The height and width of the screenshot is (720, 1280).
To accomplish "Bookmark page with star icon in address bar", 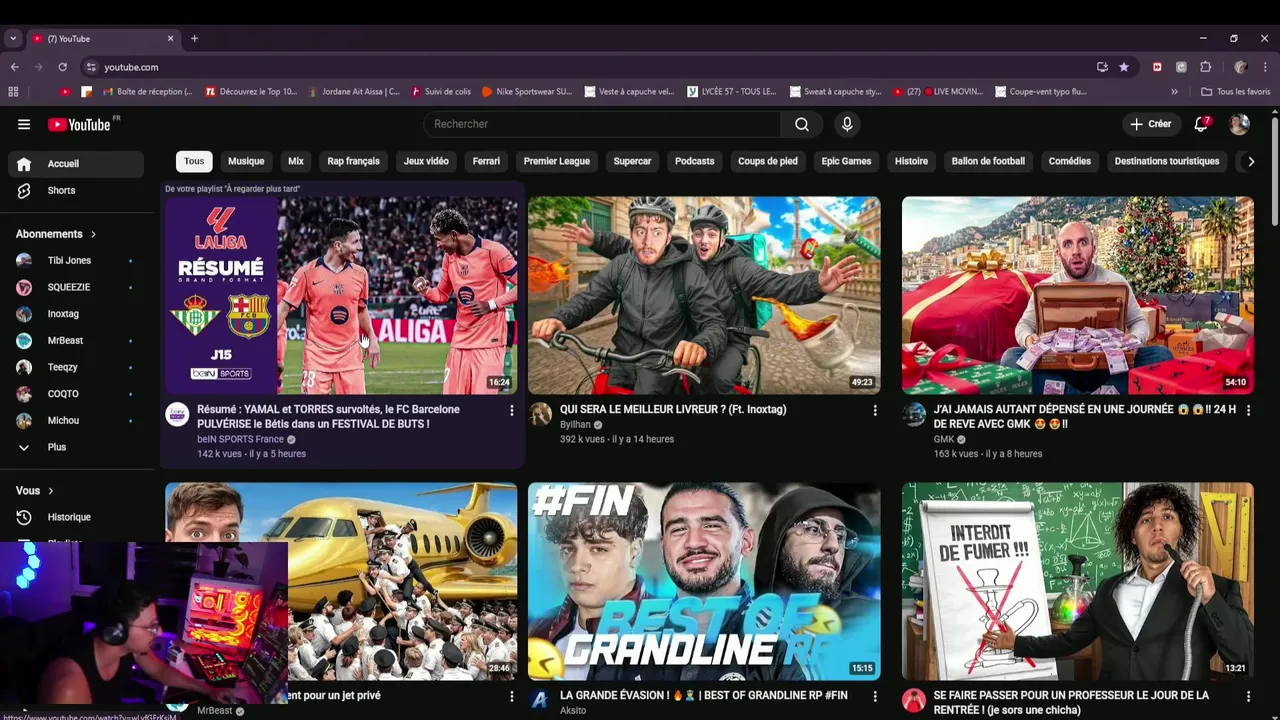I will (x=1124, y=67).
